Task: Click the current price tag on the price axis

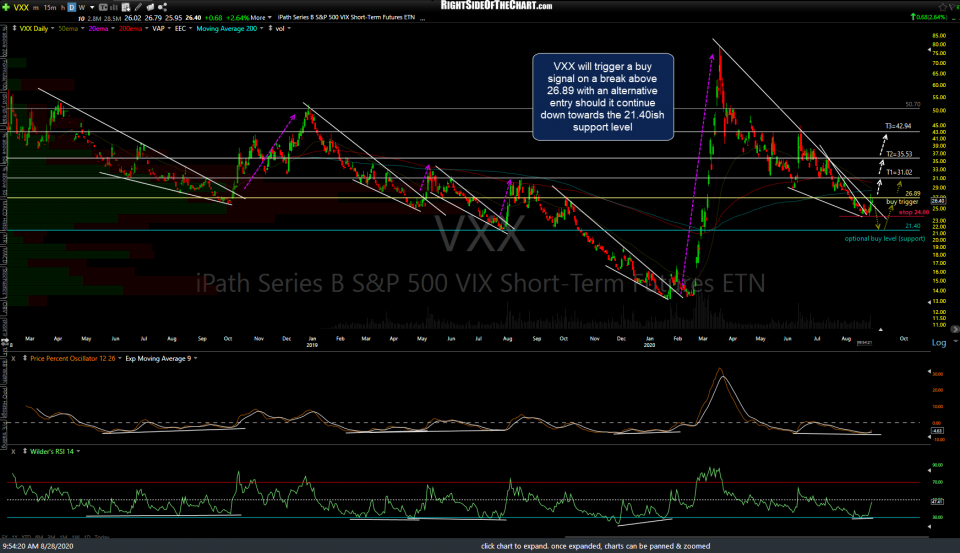Action: (938, 201)
